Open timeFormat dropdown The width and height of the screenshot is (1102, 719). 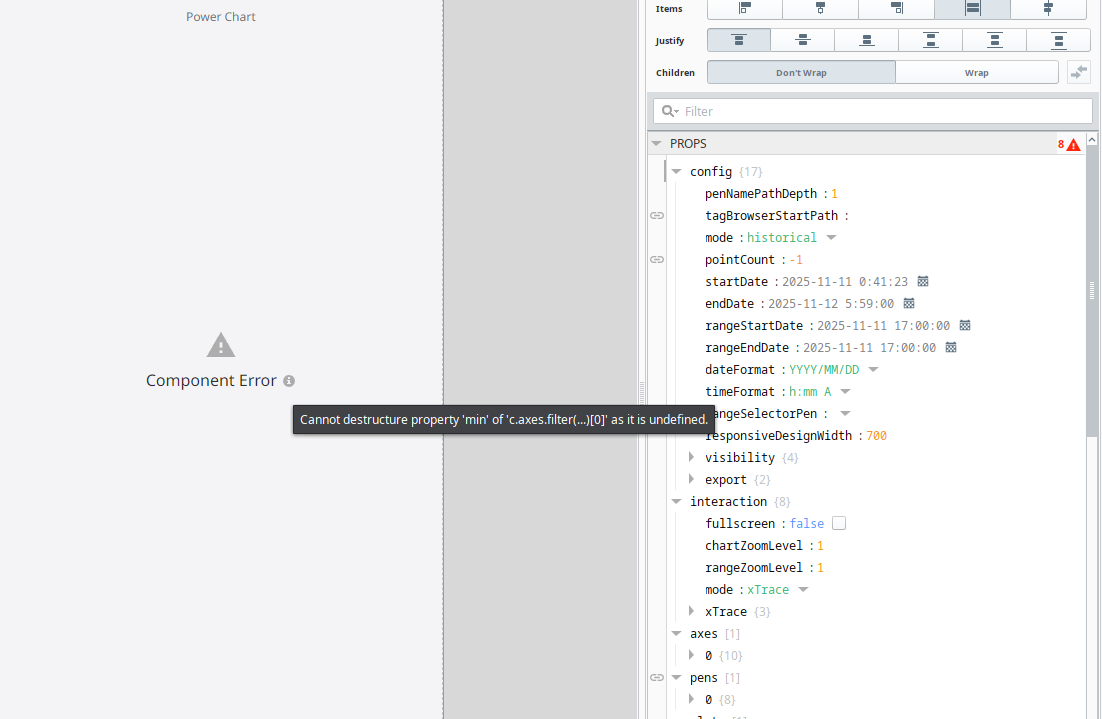click(845, 391)
